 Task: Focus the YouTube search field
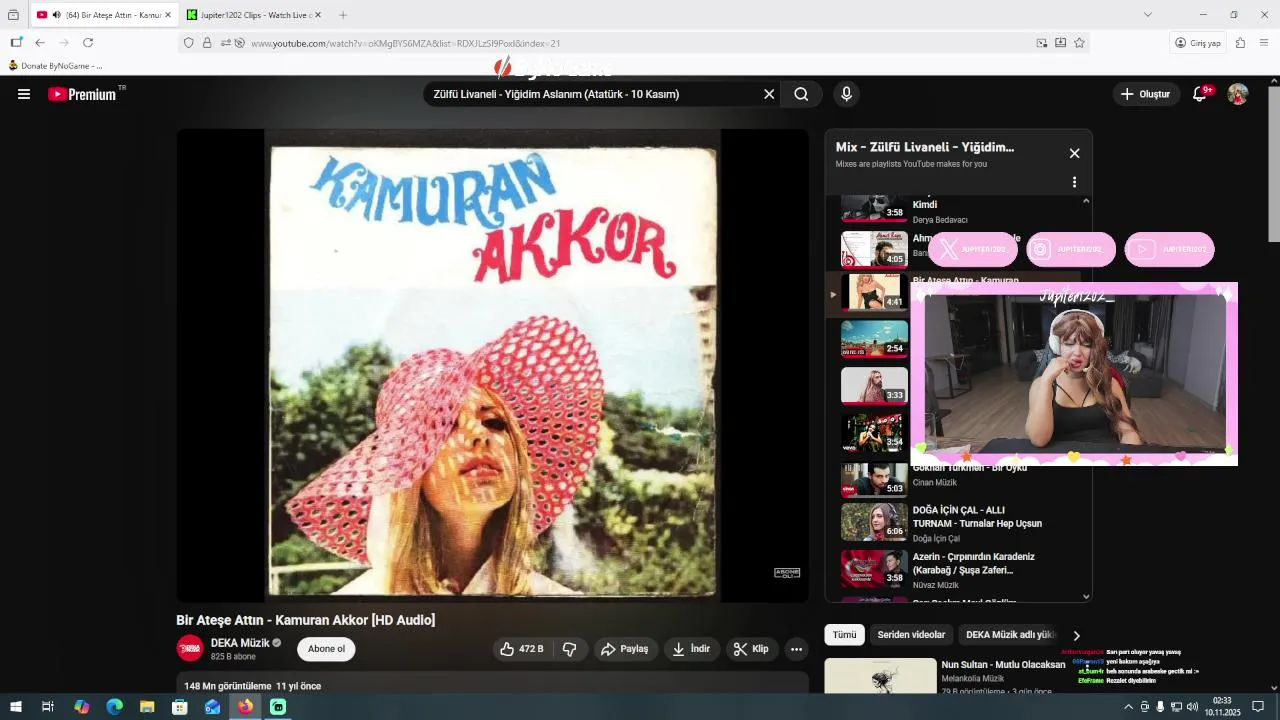click(x=593, y=94)
